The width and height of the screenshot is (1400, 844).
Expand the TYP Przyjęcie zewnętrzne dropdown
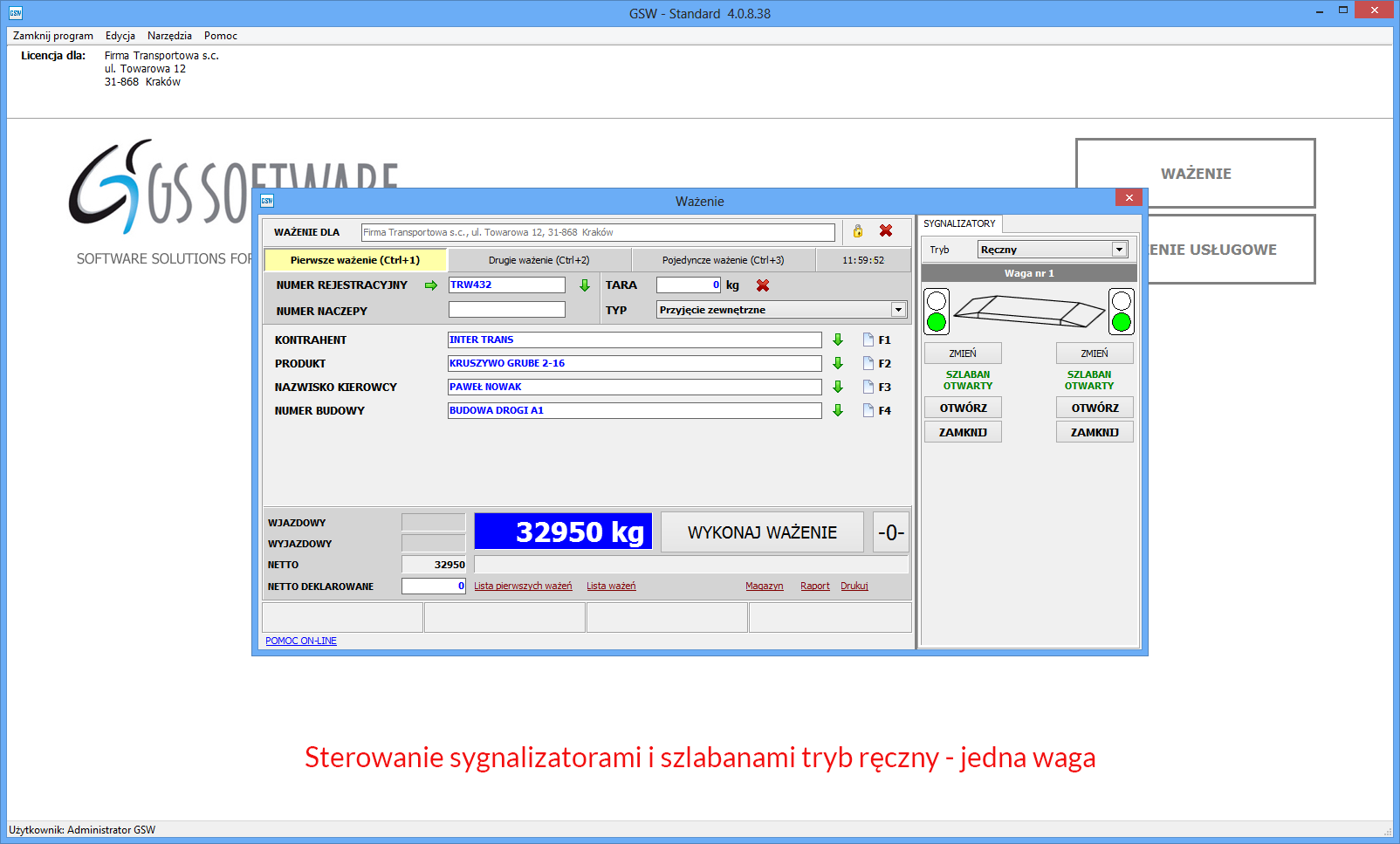pos(898,310)
